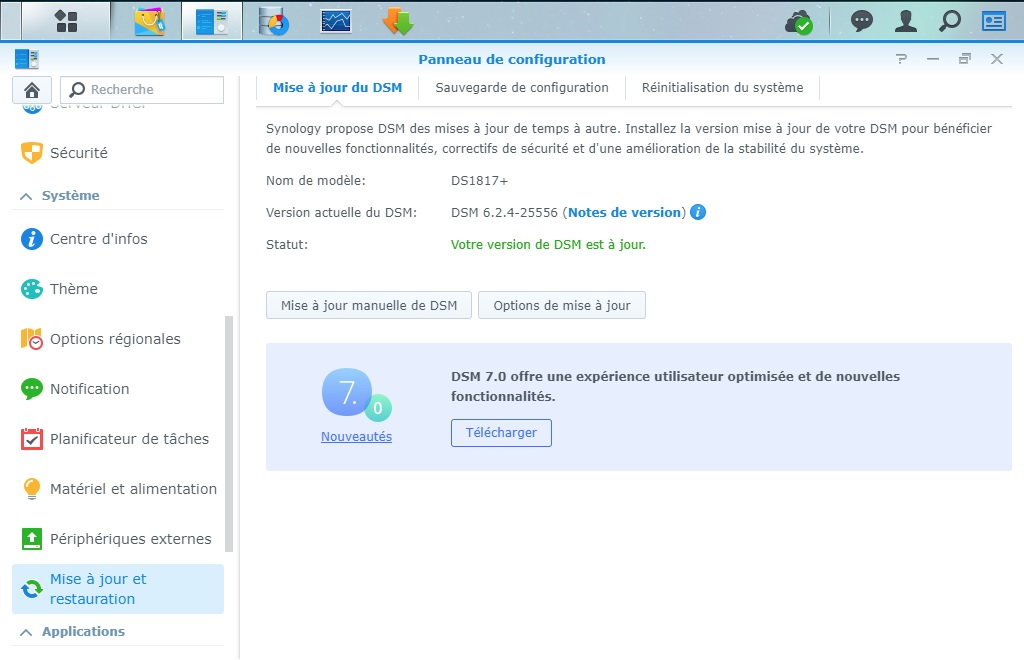
Task: Open help via the question mark
Action: pyautogui.click(x=902, y=59)
